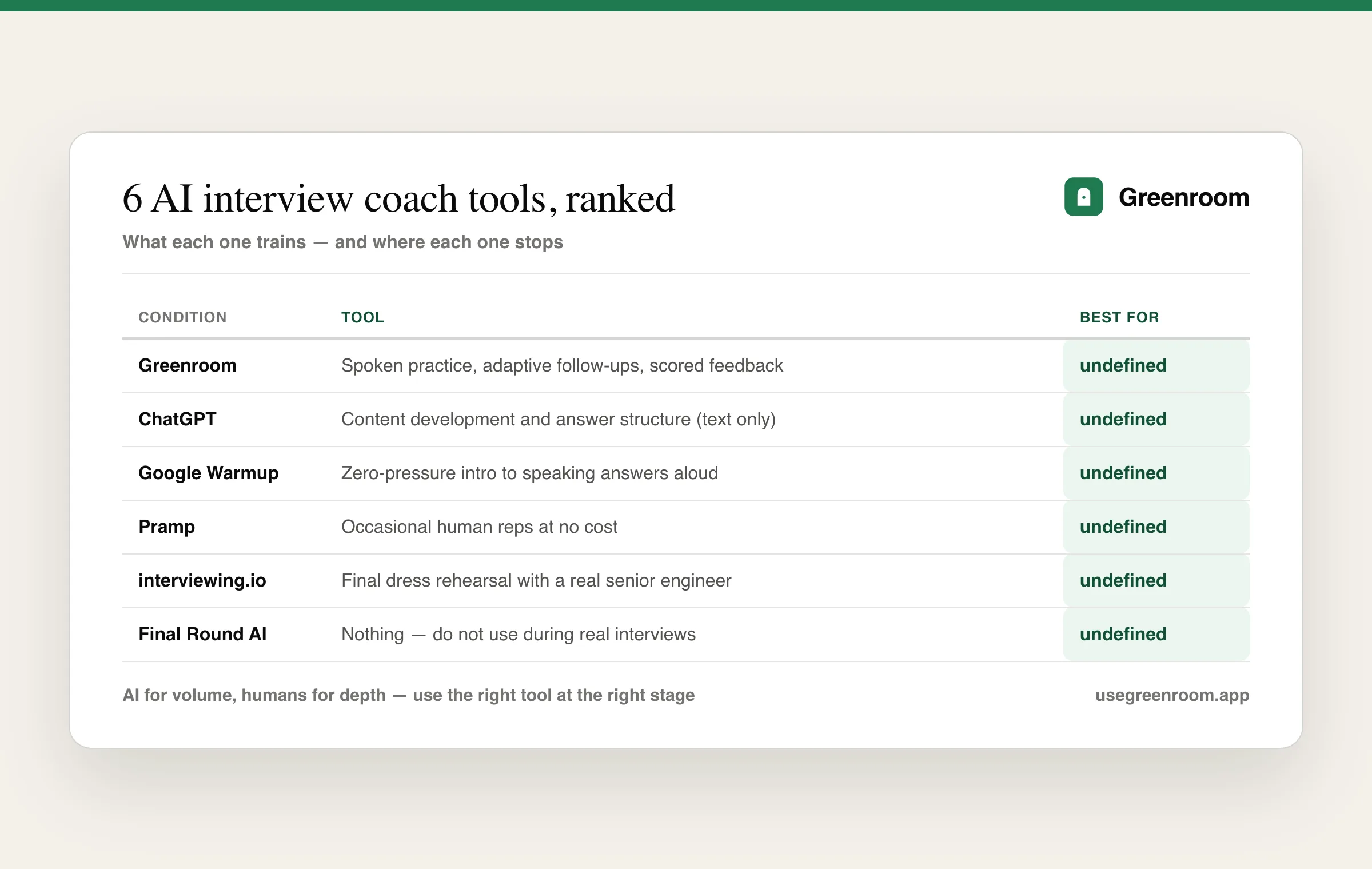The image size is (1372, 869).
Task: Click the 'undefined' cell in Final Round AI row
Action: pyautogui.click(x=1156, y=634)
